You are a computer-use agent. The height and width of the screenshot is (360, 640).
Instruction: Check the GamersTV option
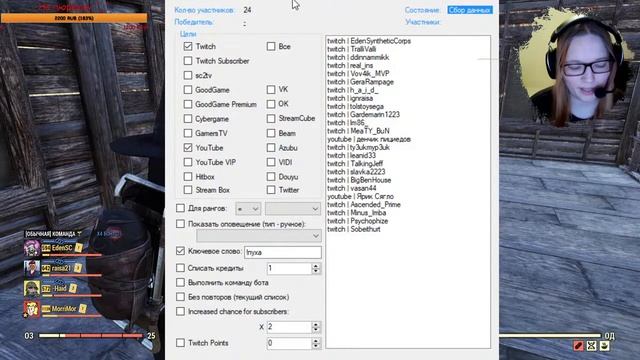(x=188, y=133)
